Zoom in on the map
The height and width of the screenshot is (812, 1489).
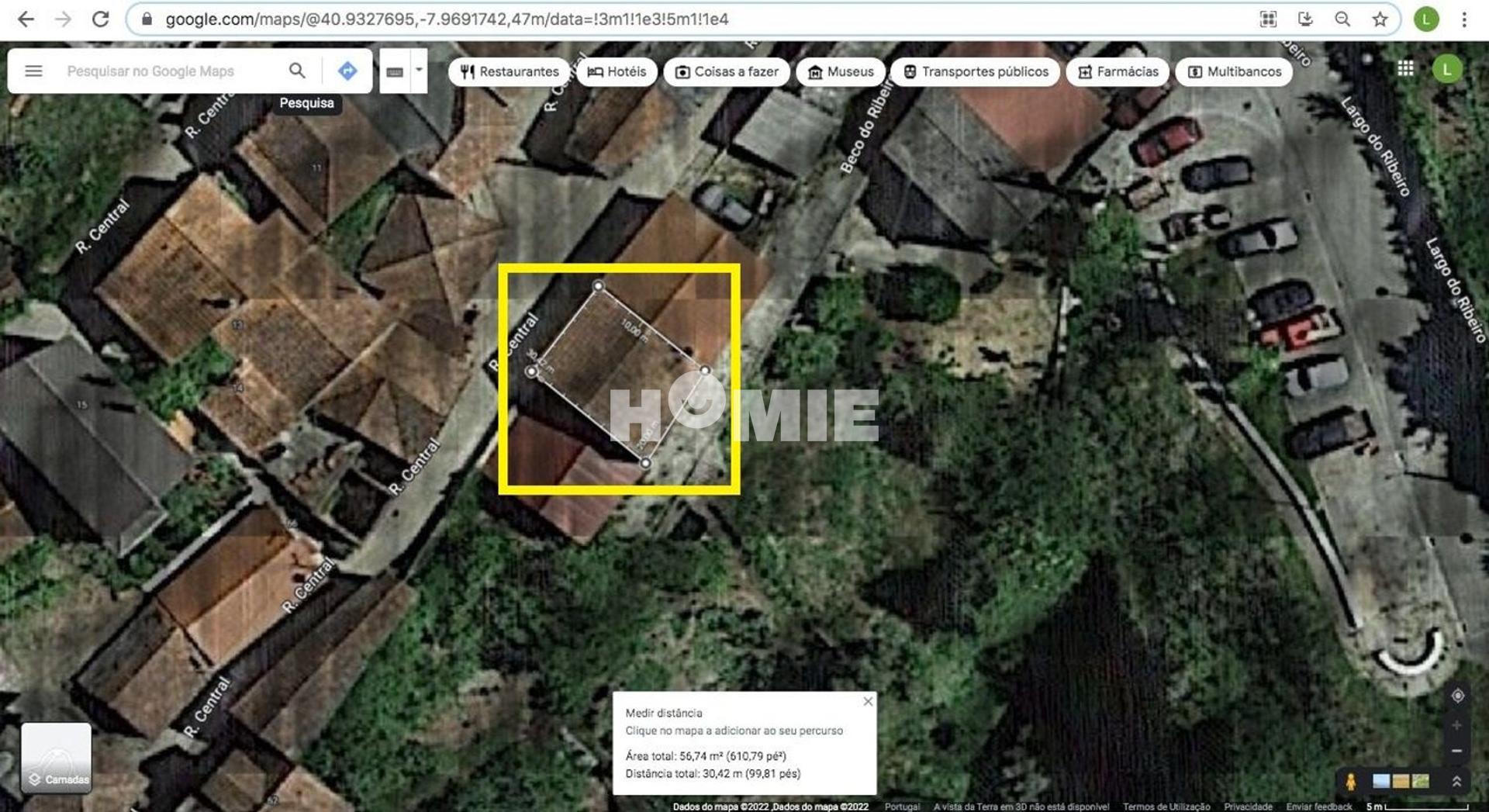click(x=1457, y=725)
